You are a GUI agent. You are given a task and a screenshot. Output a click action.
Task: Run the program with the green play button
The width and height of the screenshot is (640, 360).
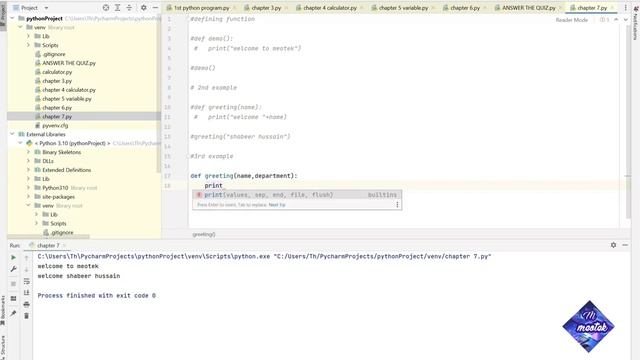pos(13,258)
